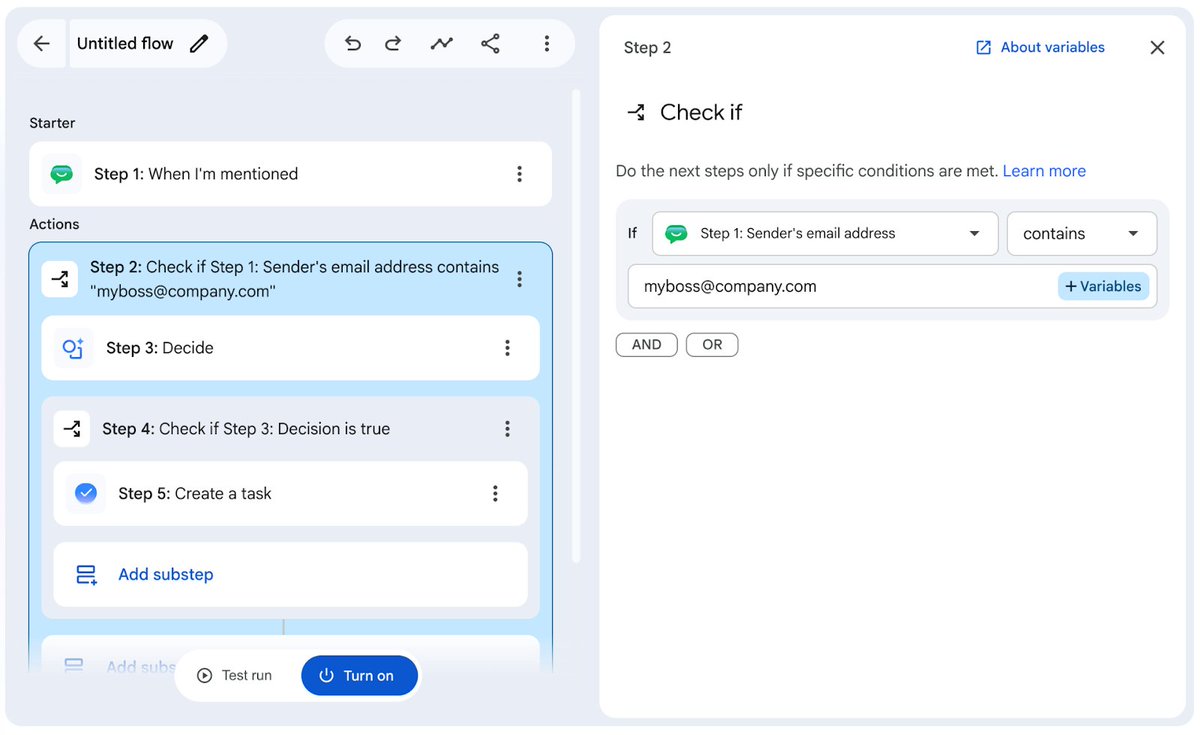
Task: Click the Untitled flow title
Action: pyautogui.click(x=125, y=44)
